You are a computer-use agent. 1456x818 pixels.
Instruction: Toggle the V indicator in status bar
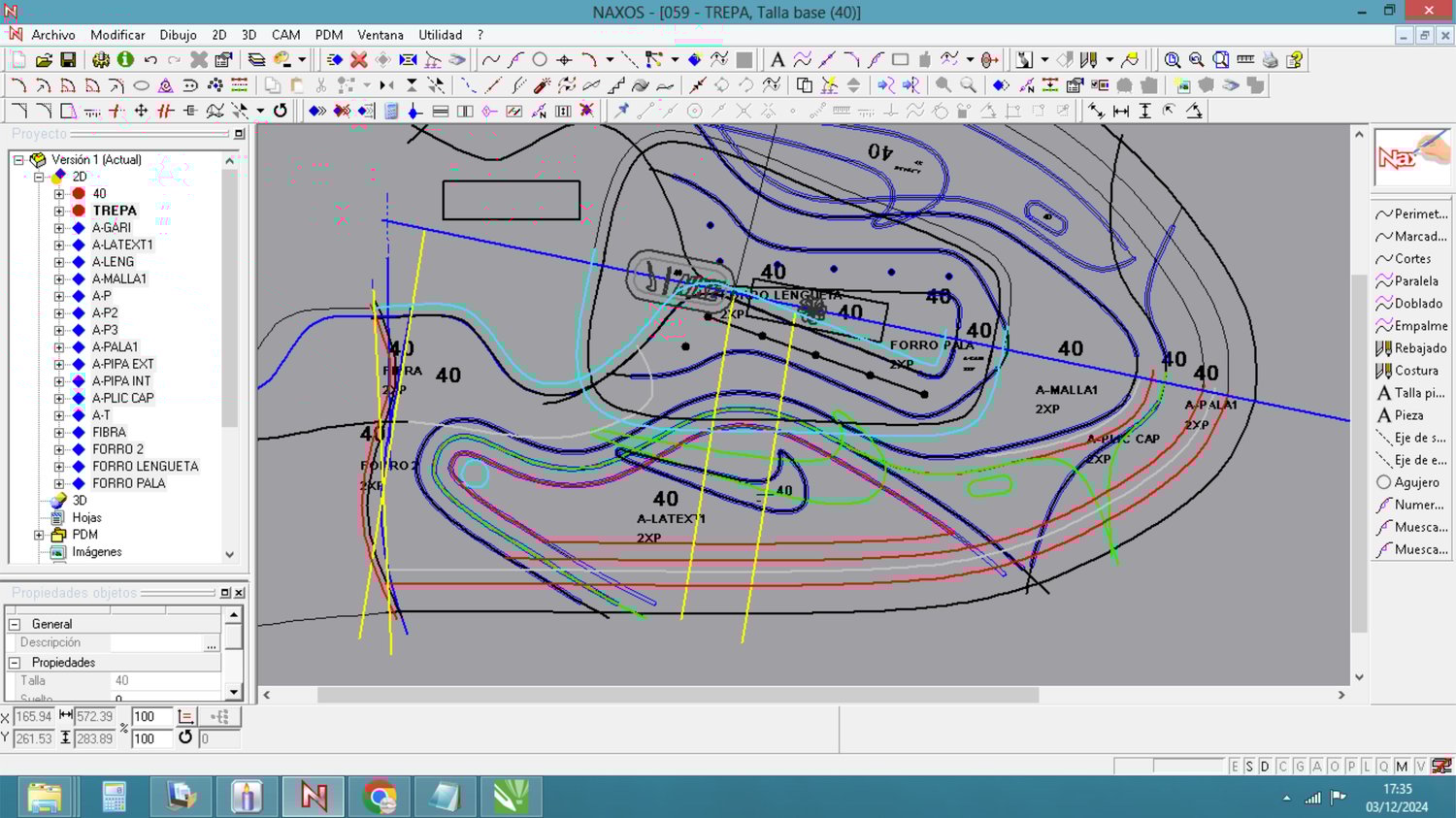(x=1420, y=767)
